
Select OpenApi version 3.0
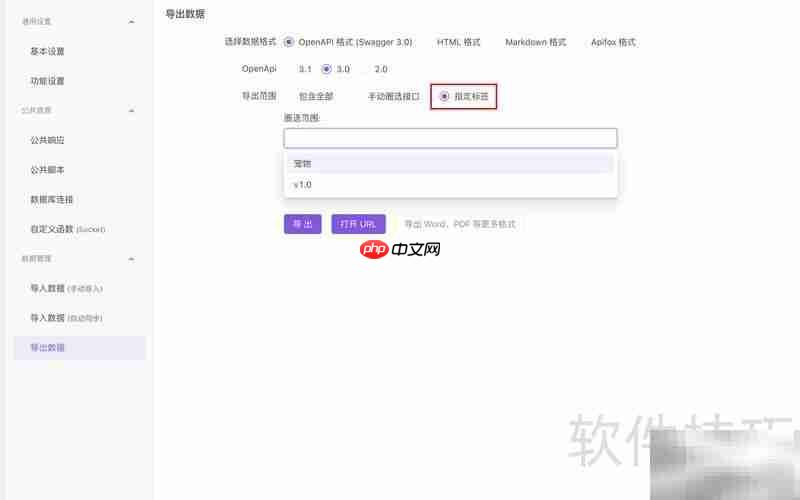pos(327,69)
